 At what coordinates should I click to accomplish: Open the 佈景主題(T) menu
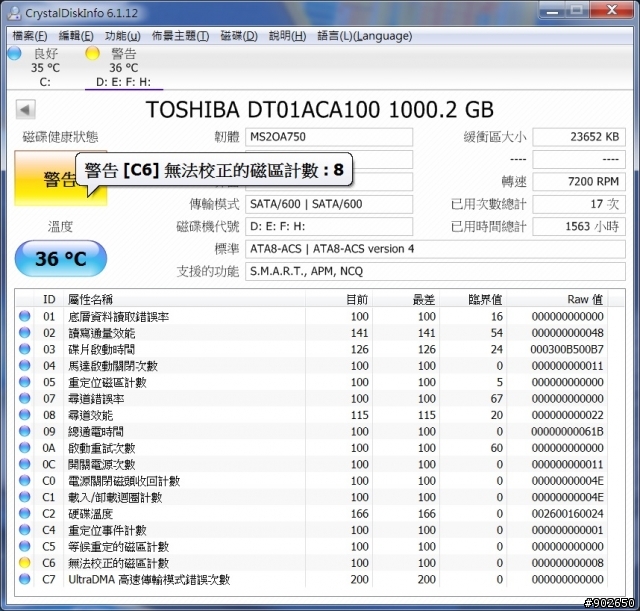point(180,36)
